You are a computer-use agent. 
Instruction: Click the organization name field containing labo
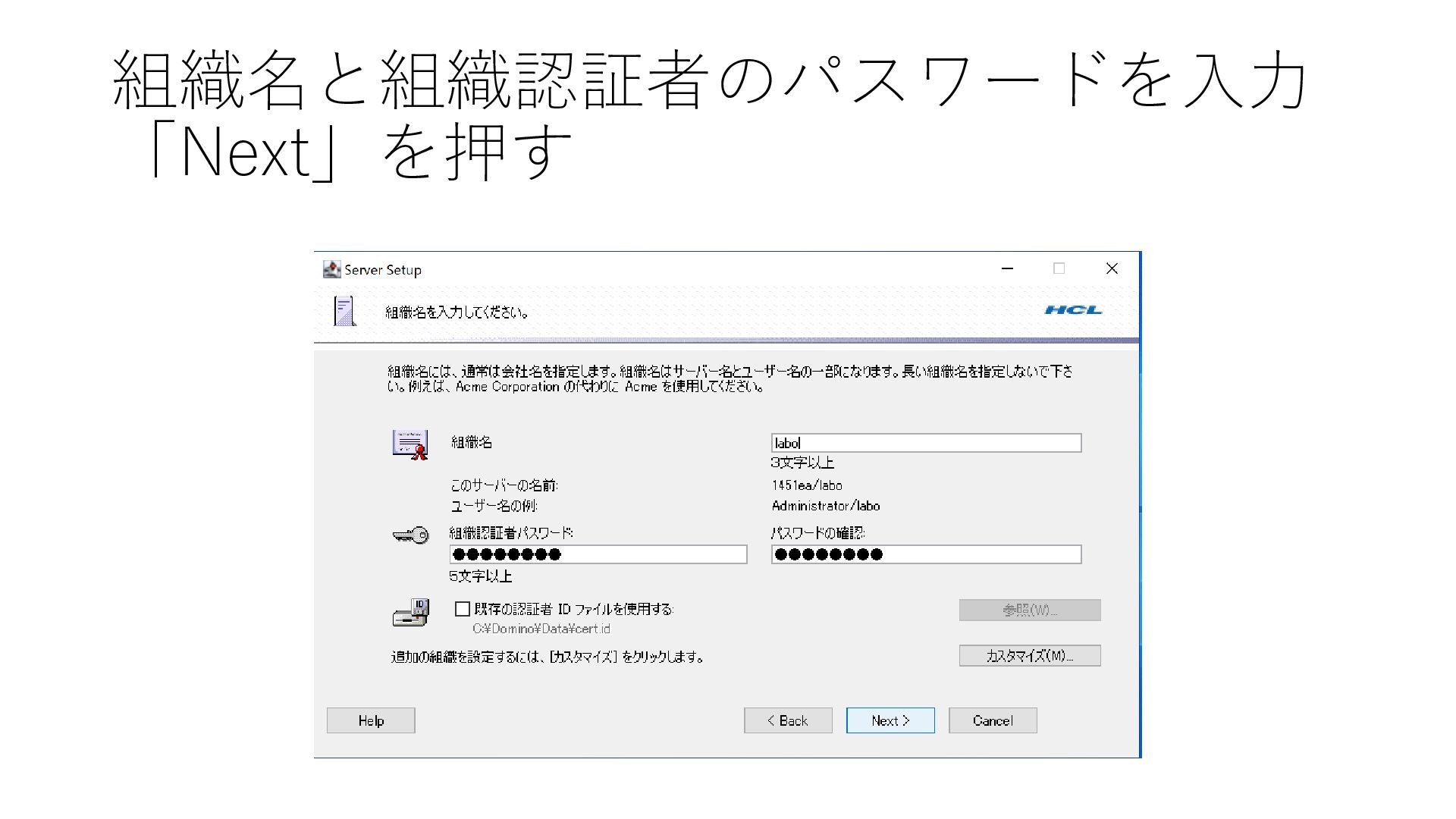(926, 443)
